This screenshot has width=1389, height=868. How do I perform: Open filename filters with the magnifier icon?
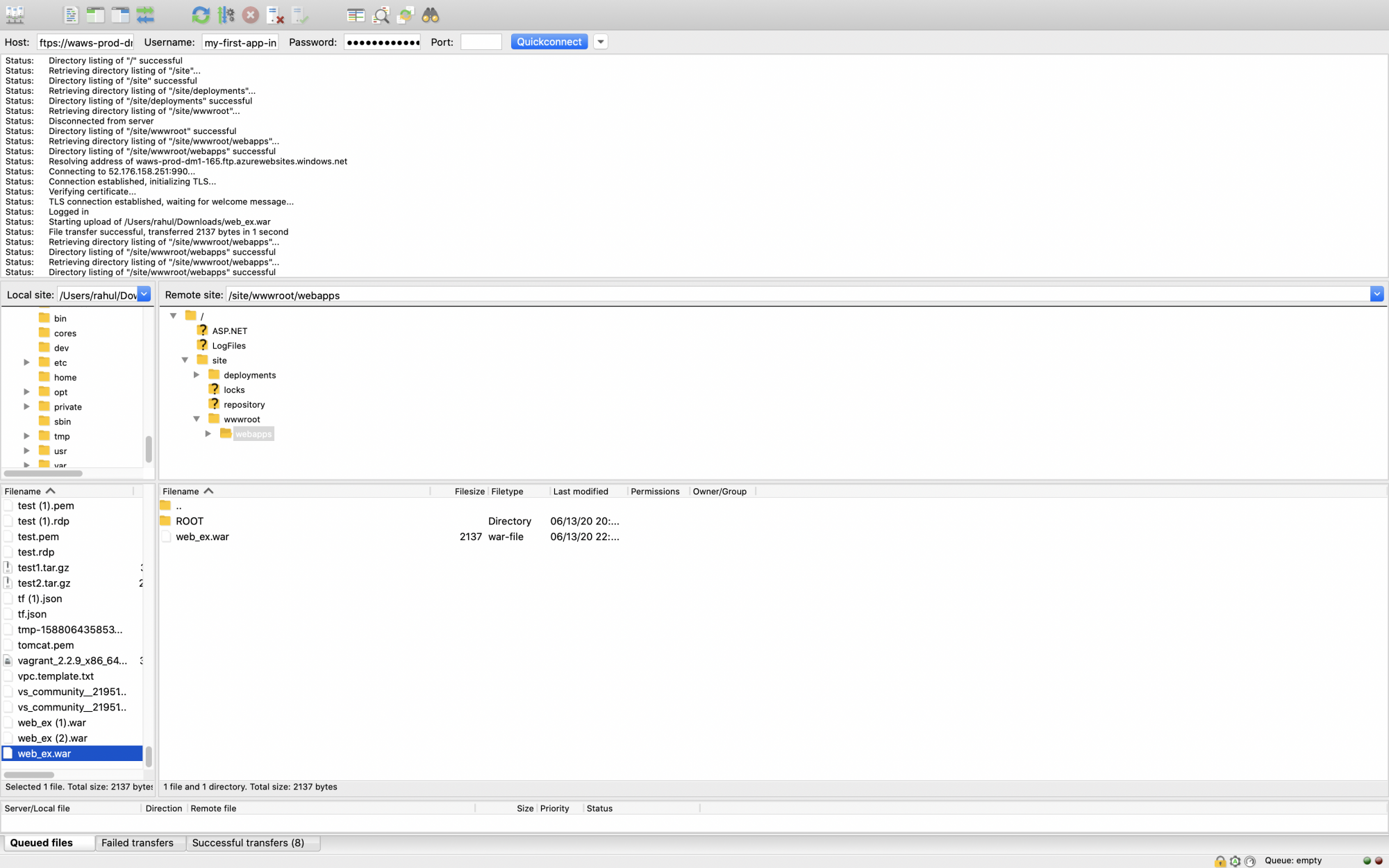381,15
